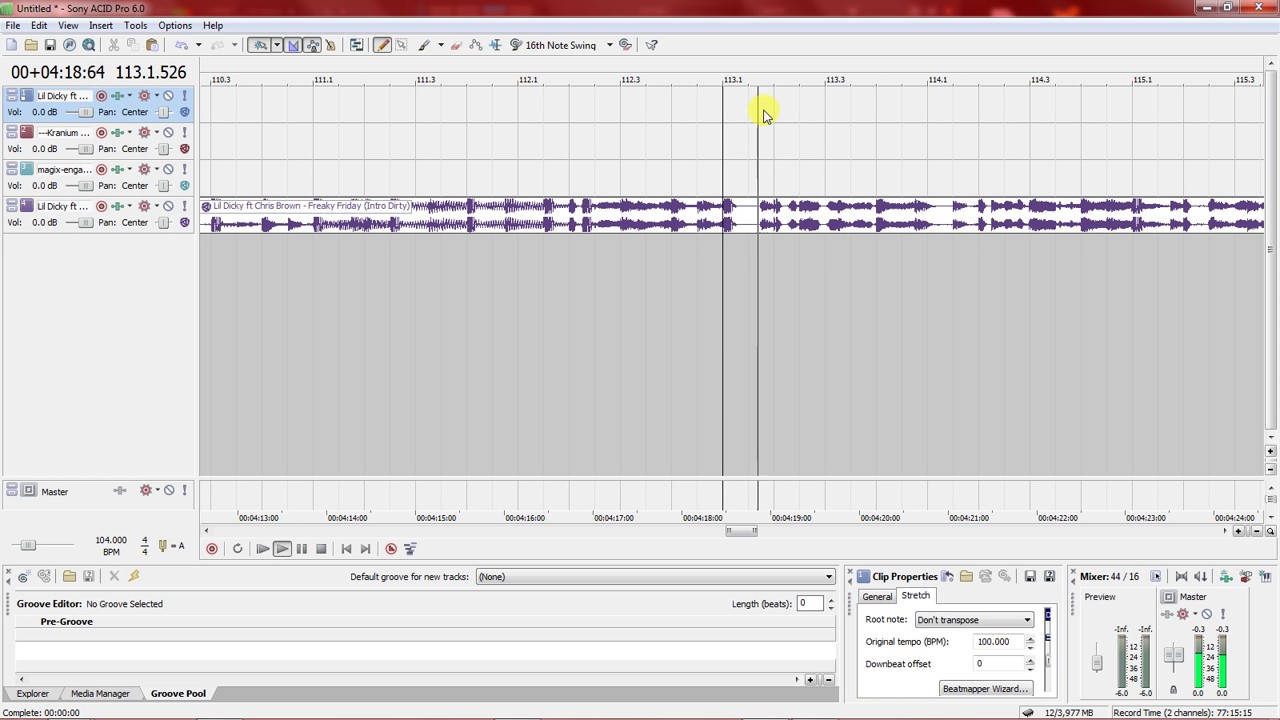Open undo history dropdown arrow
This screenshot has width=1280, height=720.
(x=198, y=45)
